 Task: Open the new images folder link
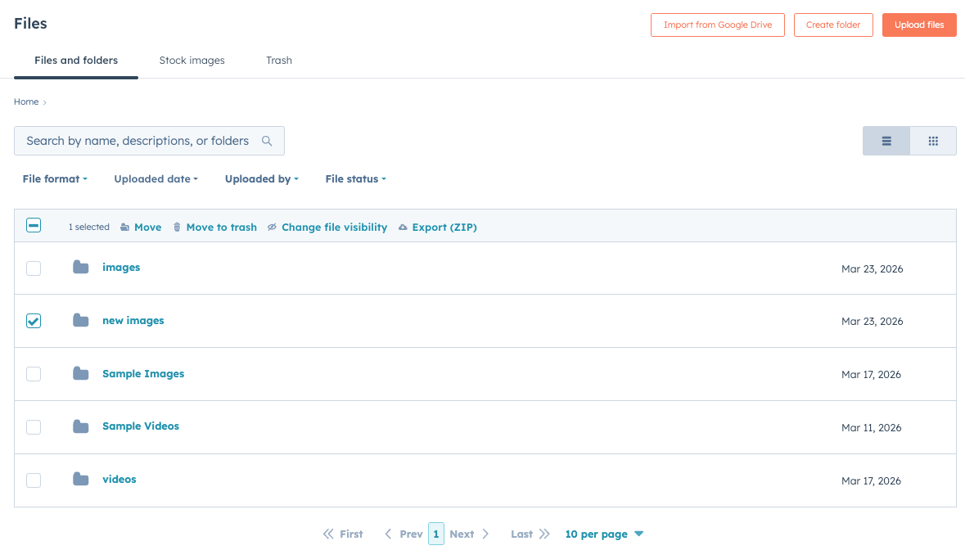133,321
